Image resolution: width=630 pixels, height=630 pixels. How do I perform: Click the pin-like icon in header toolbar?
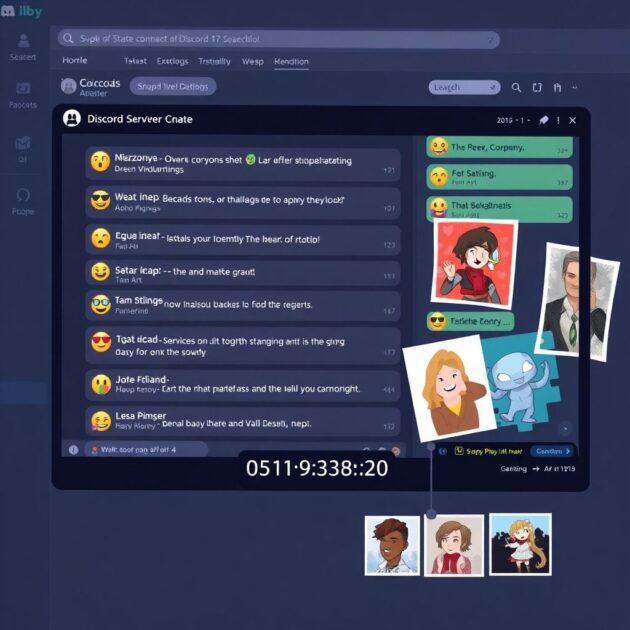click(x=557, y=88)
